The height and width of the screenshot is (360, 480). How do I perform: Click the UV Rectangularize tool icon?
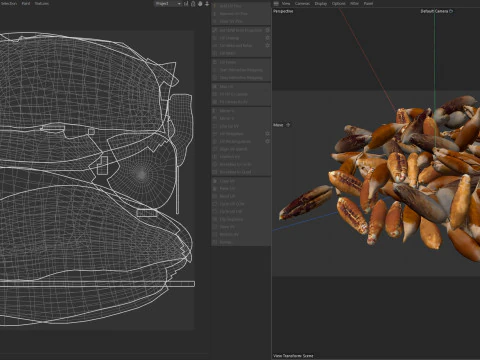(215, 141)
